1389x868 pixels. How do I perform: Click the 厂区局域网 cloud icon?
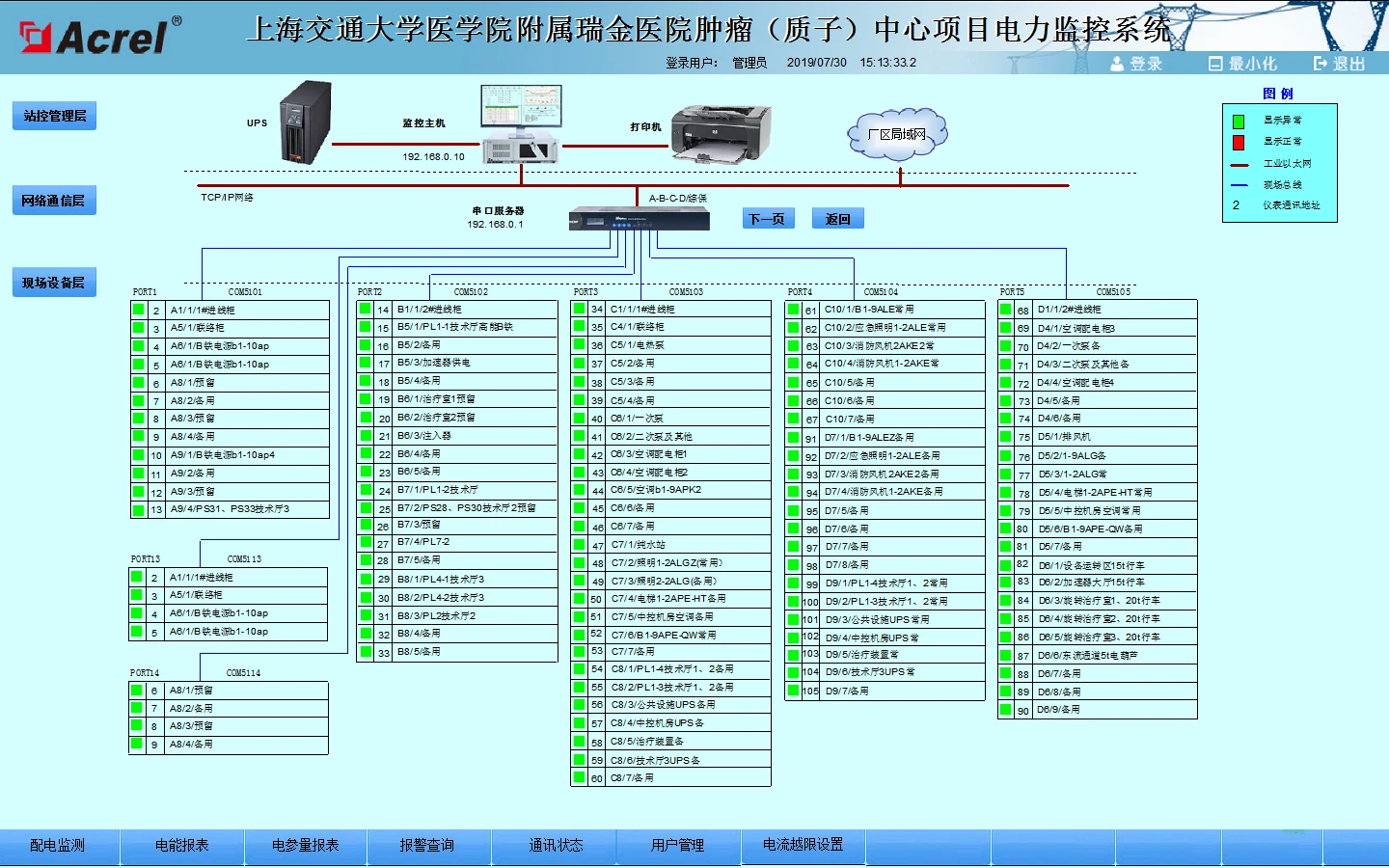pyautogui.click(x=897, y=134)
